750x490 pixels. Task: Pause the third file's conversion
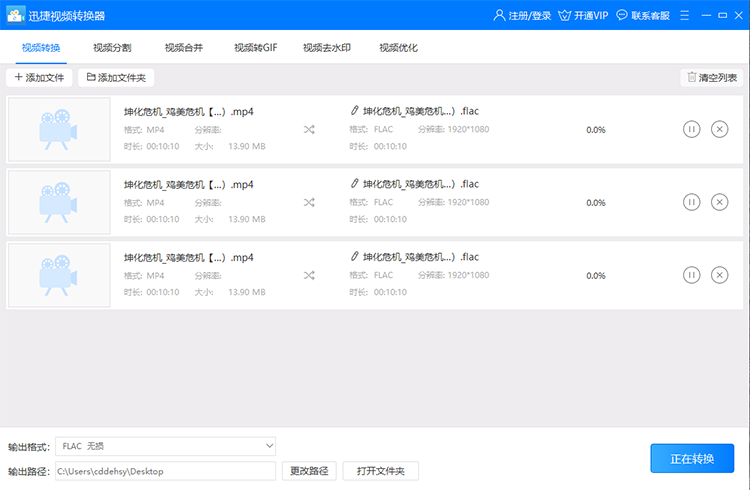pyautogui.click(x=691, y=275)
